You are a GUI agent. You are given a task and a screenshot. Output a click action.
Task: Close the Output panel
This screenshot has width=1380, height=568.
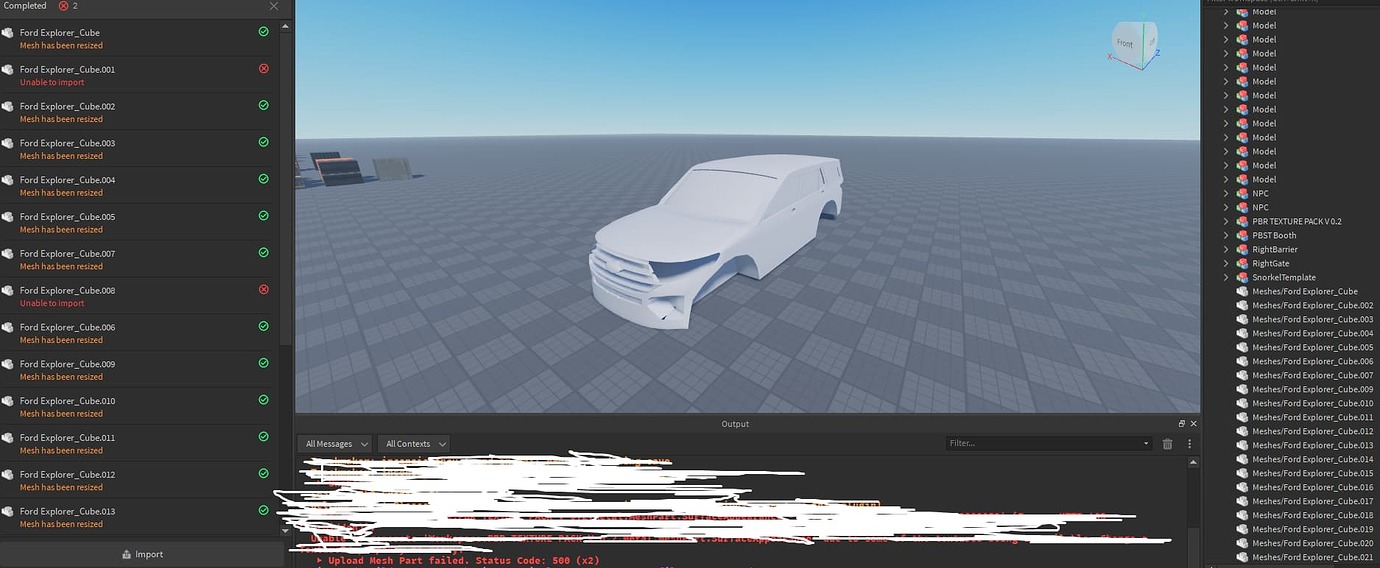(1192, 424)
